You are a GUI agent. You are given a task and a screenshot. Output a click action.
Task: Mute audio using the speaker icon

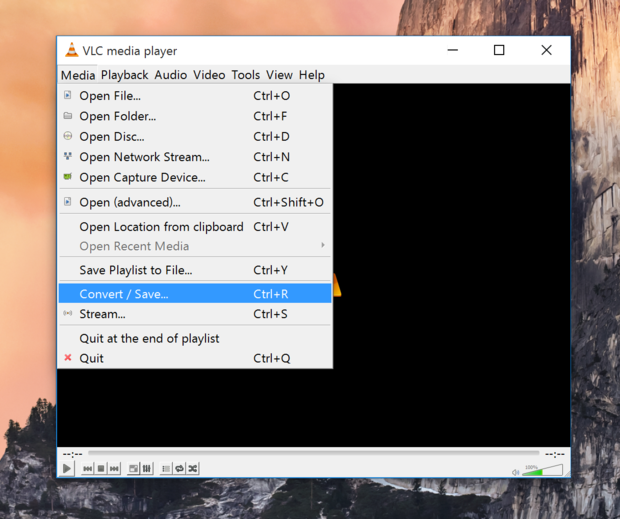515,472
